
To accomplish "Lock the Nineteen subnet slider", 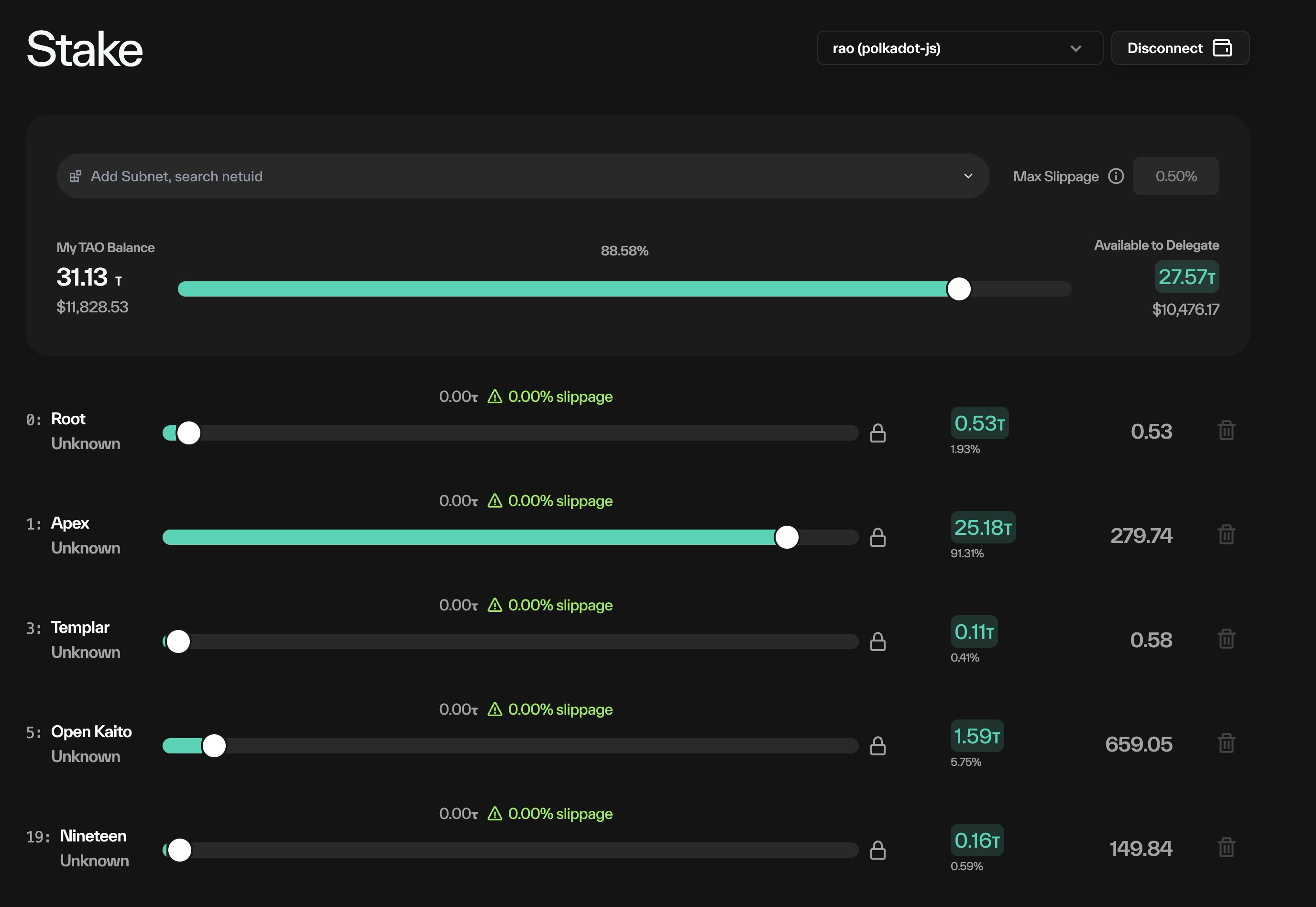I will click(x=877, y=850).
